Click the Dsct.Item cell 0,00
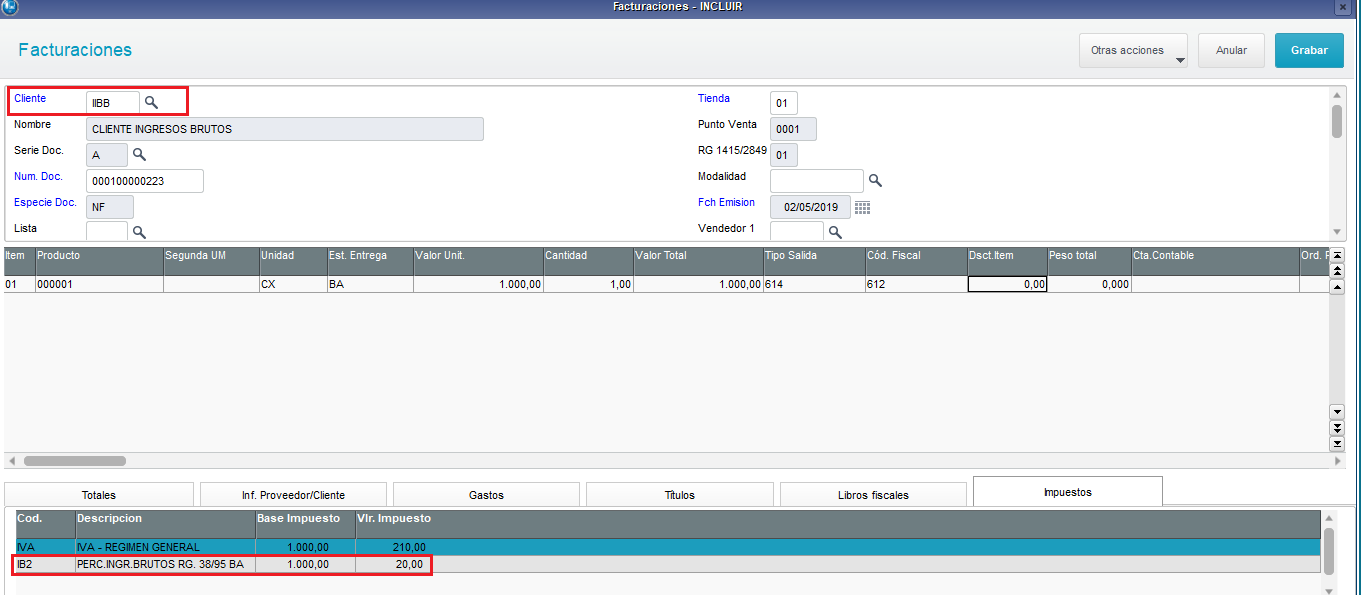 pyautogui.click(x=1007, y=284)
